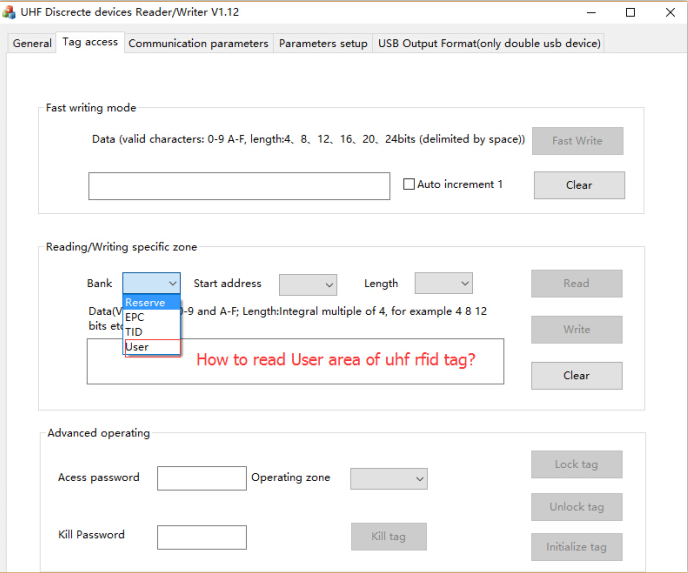Click the app icon in title bar
The image size is (688, 573).
click(11, 12)
